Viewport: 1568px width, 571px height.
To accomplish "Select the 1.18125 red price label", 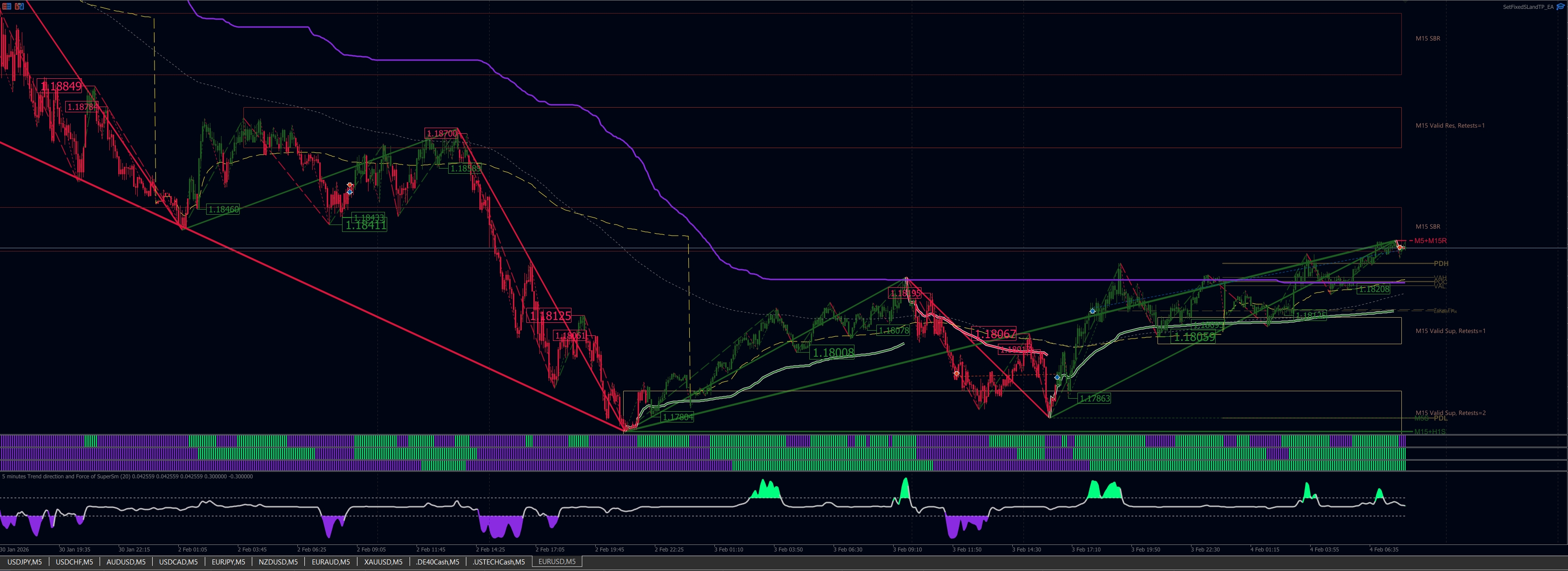I will pos(550,316).
